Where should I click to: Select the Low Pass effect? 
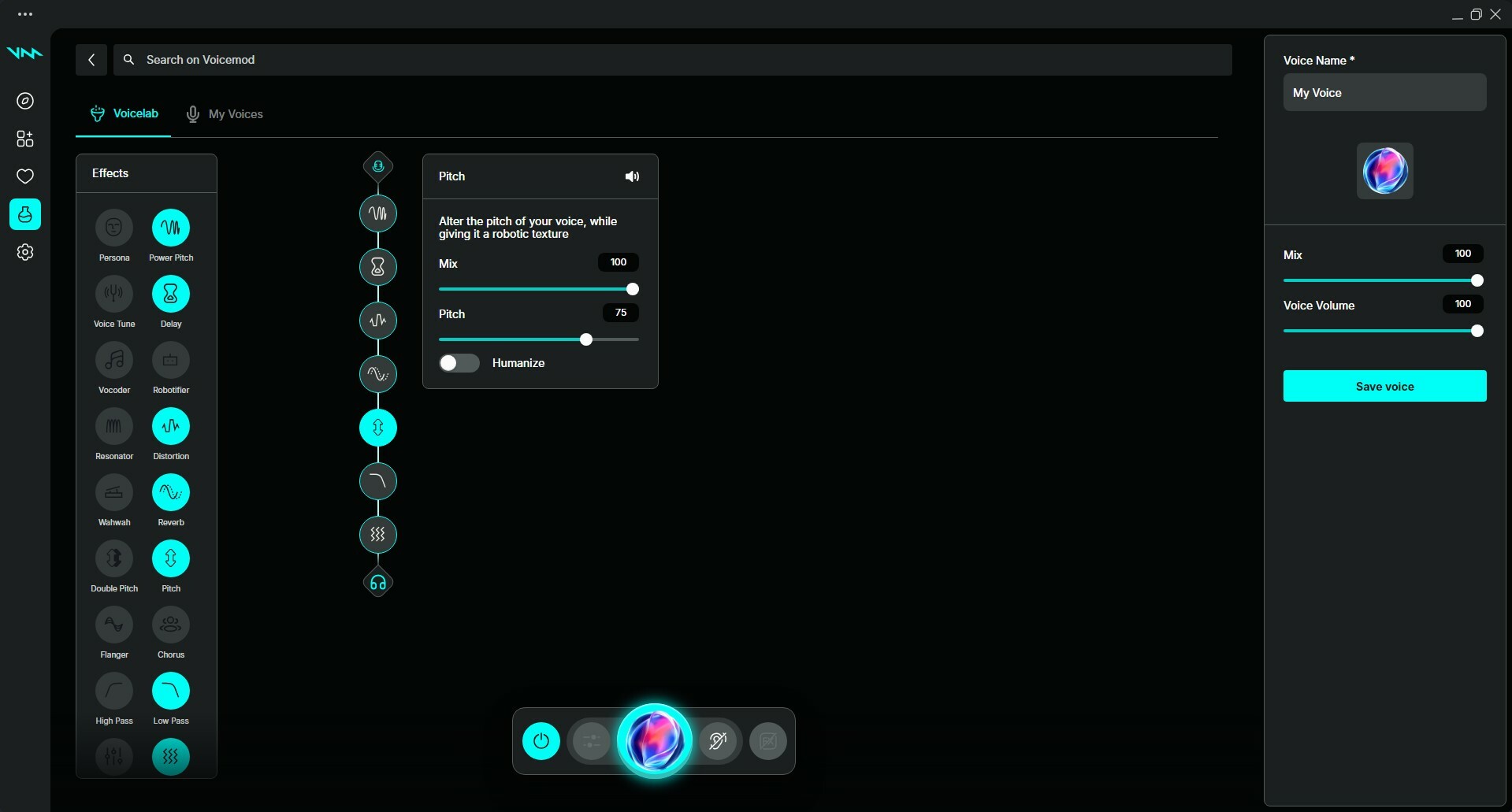[x=170, y=691]
